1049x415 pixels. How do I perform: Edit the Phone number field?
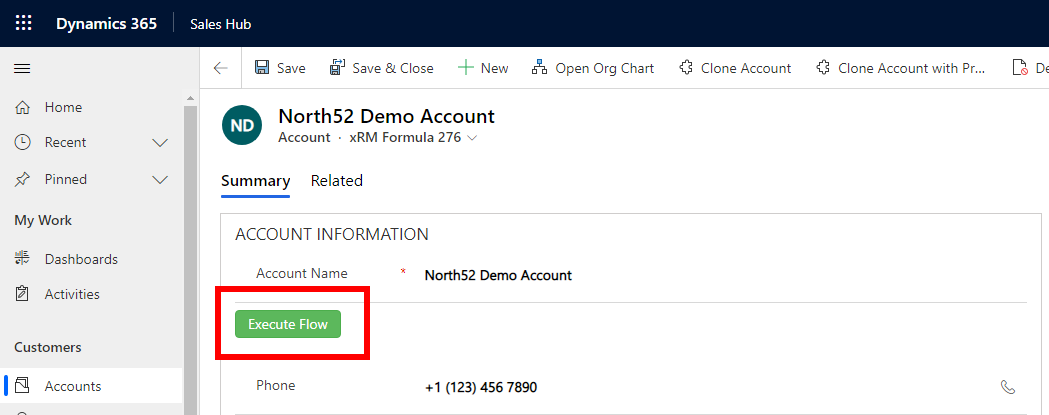tap(709, 388)
